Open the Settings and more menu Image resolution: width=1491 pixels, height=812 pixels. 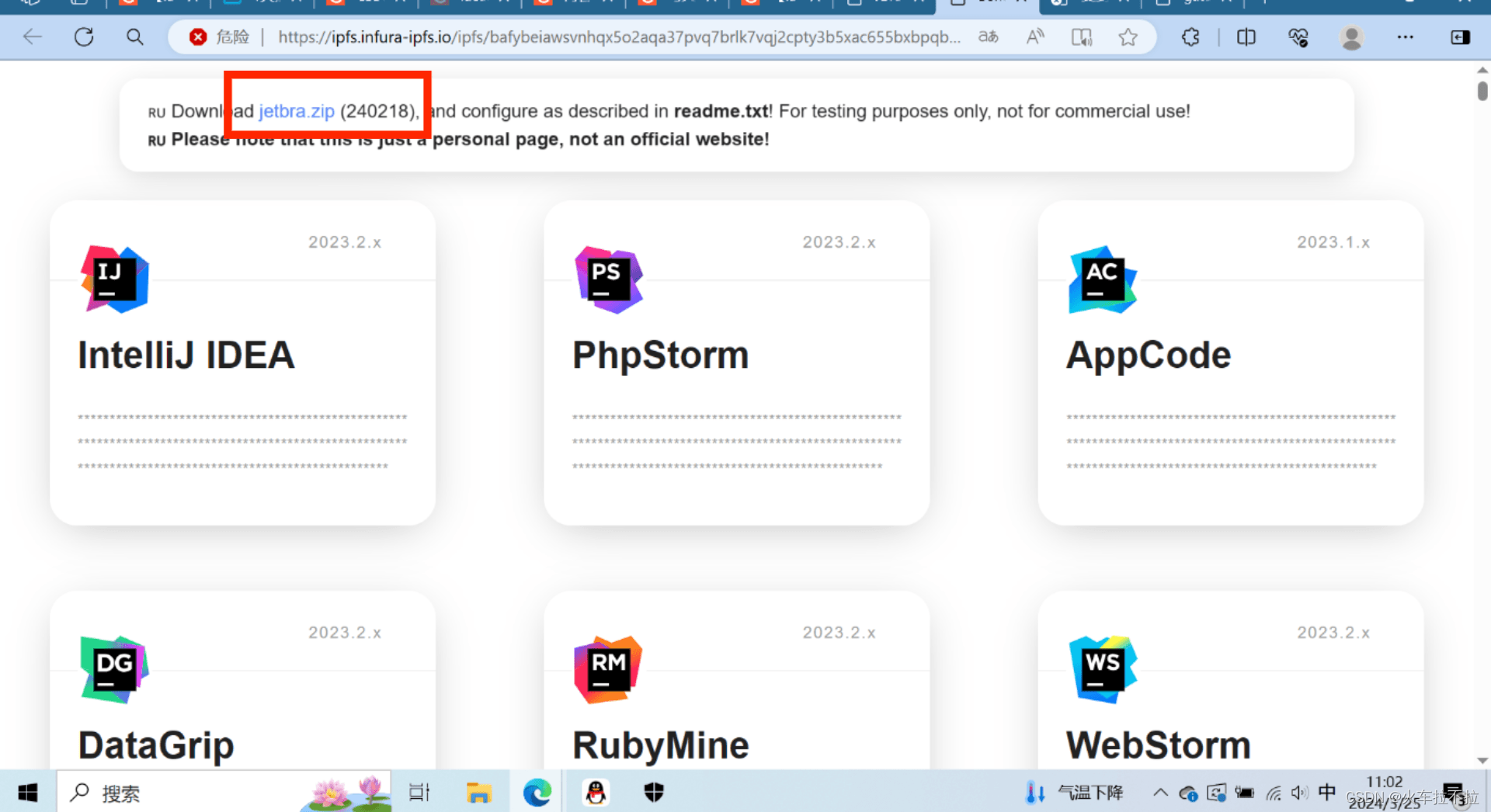click(1405, 36)
